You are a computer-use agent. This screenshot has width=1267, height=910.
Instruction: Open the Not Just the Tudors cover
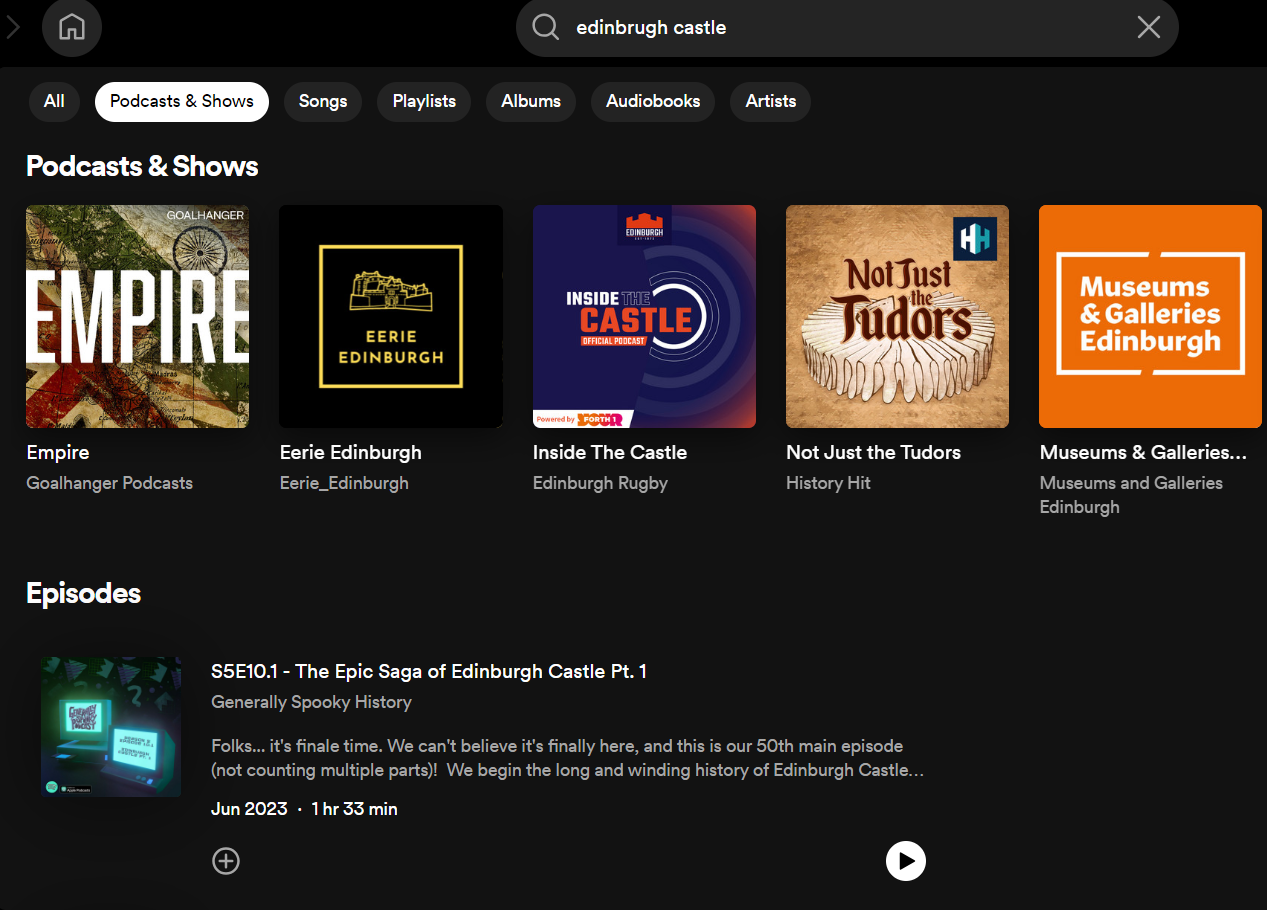[x=897, y=316]
